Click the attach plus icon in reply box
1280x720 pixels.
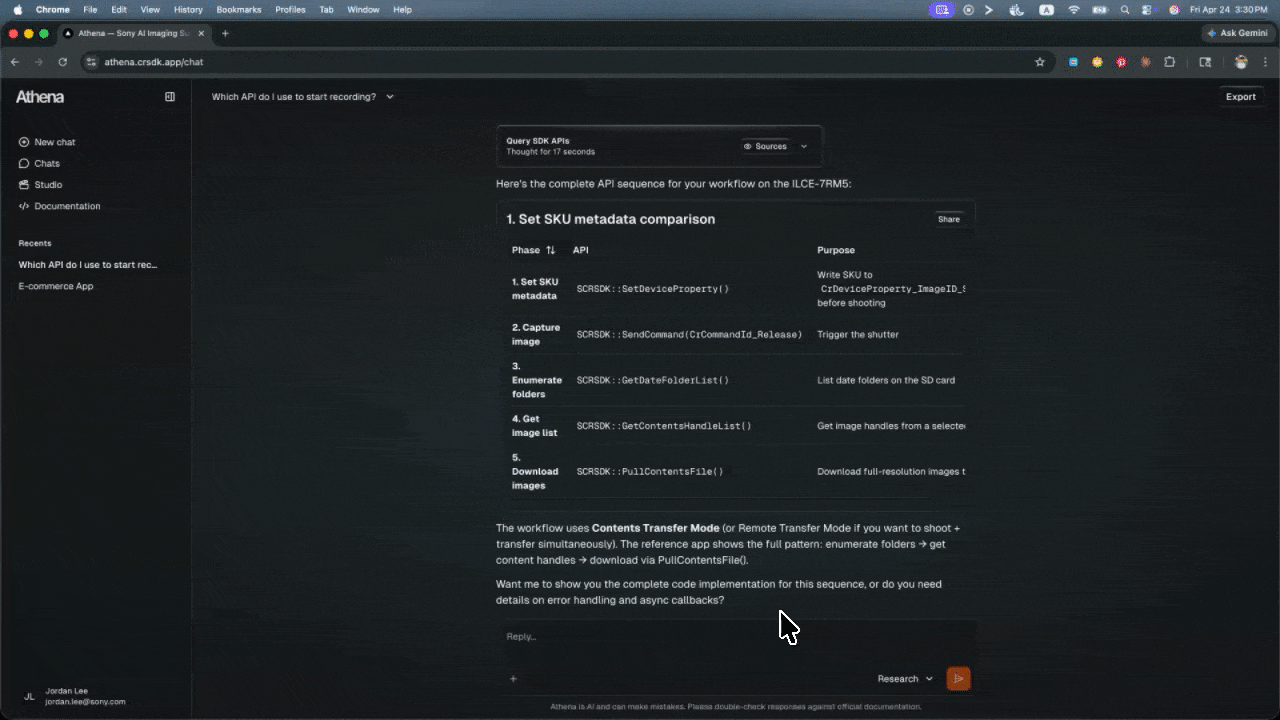[x=513, y=679]
